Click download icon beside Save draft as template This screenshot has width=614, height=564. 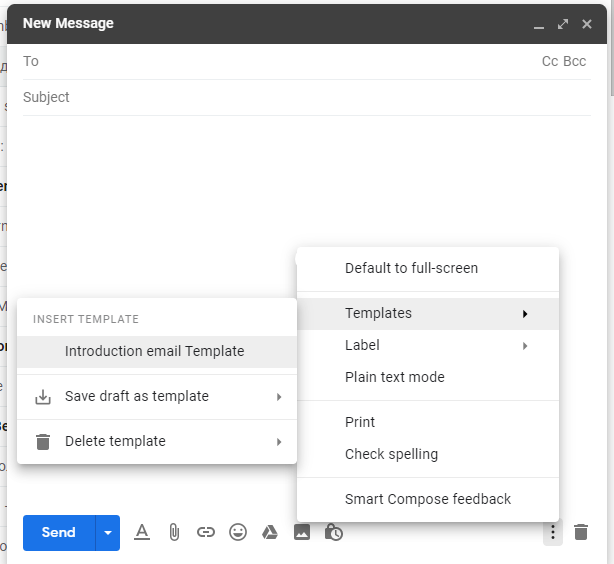(x=43, y=397)
